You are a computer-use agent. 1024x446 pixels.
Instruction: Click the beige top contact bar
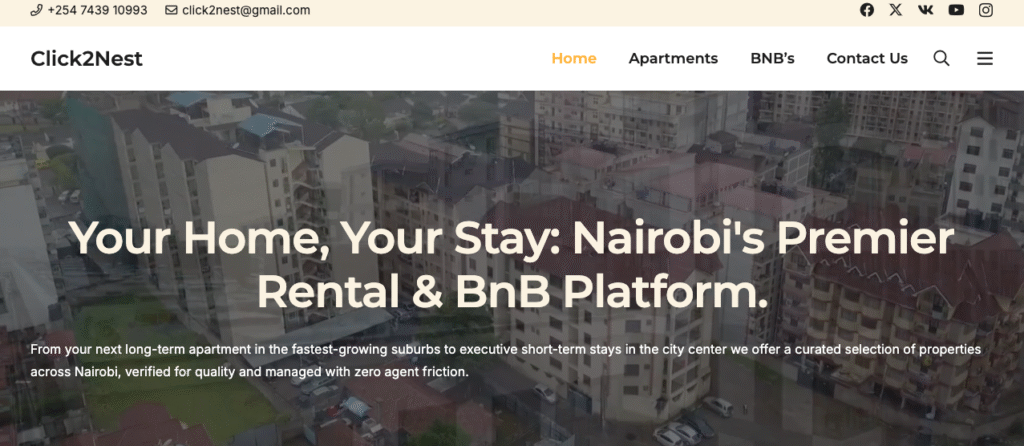click(512, 13)
